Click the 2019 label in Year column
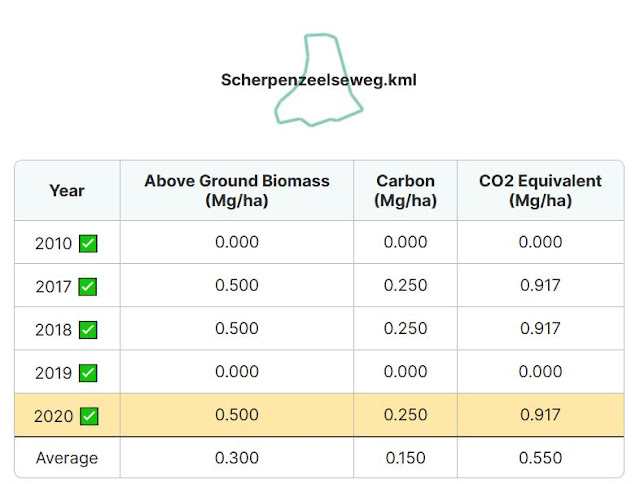 click(53, 373)
